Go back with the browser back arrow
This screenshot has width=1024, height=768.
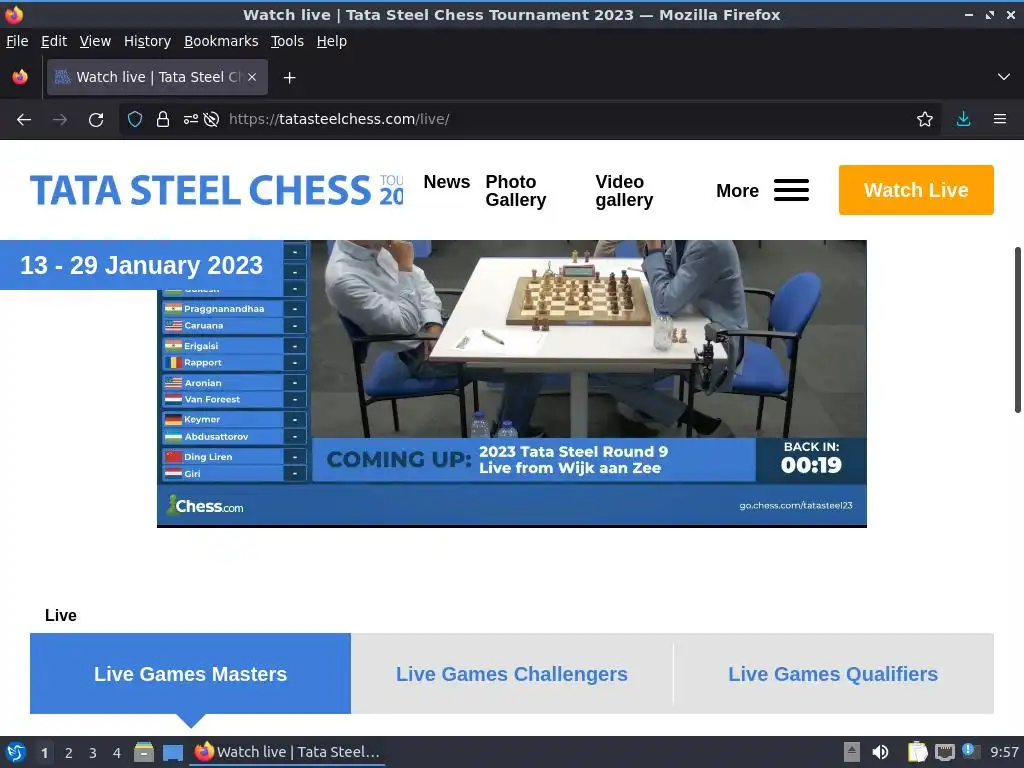click(24, 120)
